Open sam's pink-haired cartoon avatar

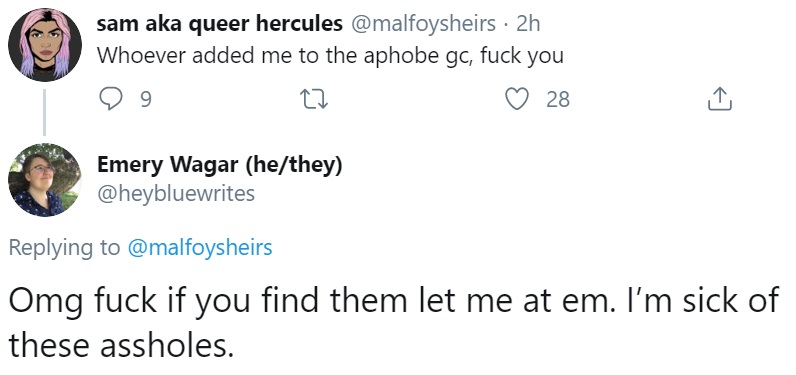click(x=45, y=45)
